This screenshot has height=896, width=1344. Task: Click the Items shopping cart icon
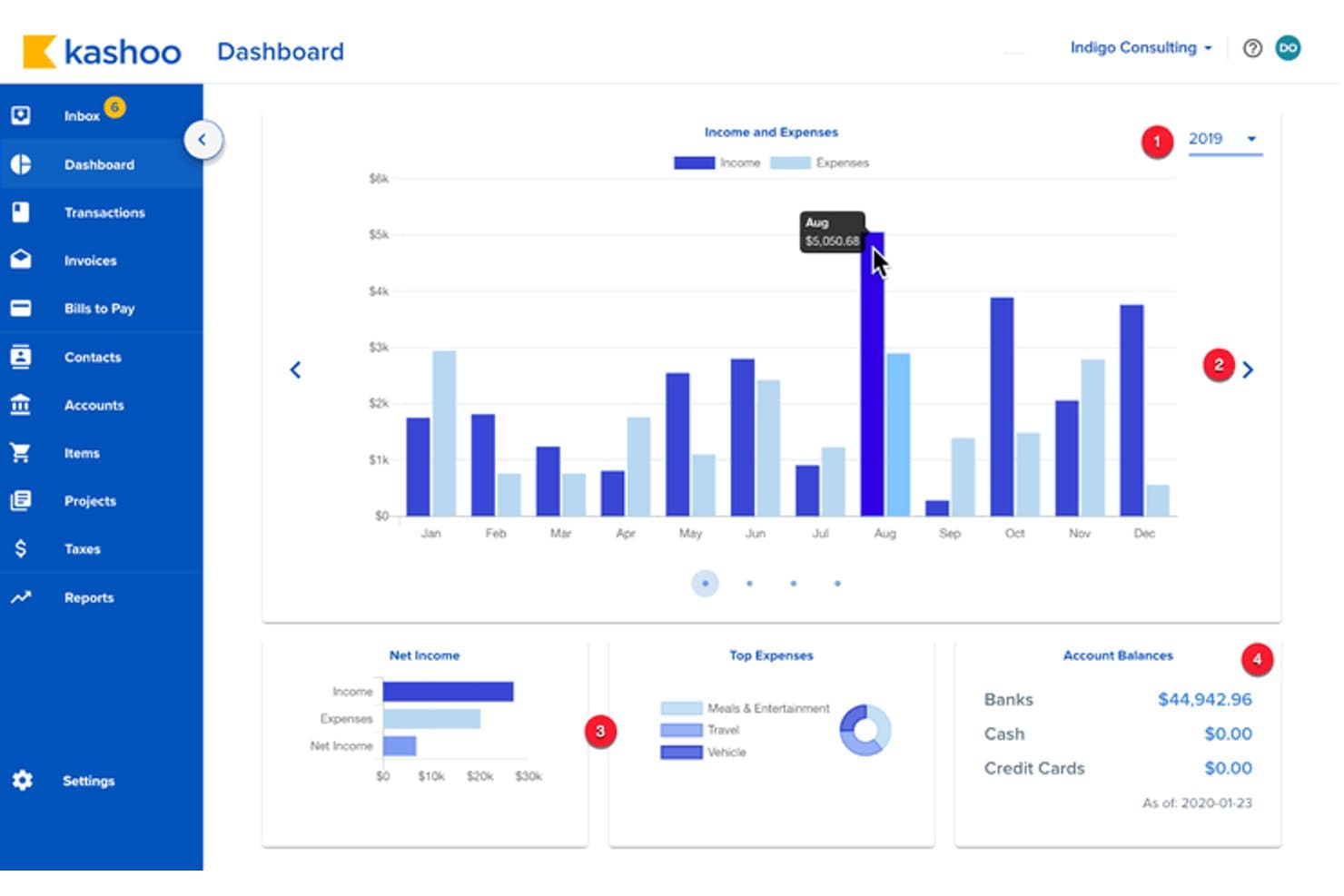click(x=20, y=452)
